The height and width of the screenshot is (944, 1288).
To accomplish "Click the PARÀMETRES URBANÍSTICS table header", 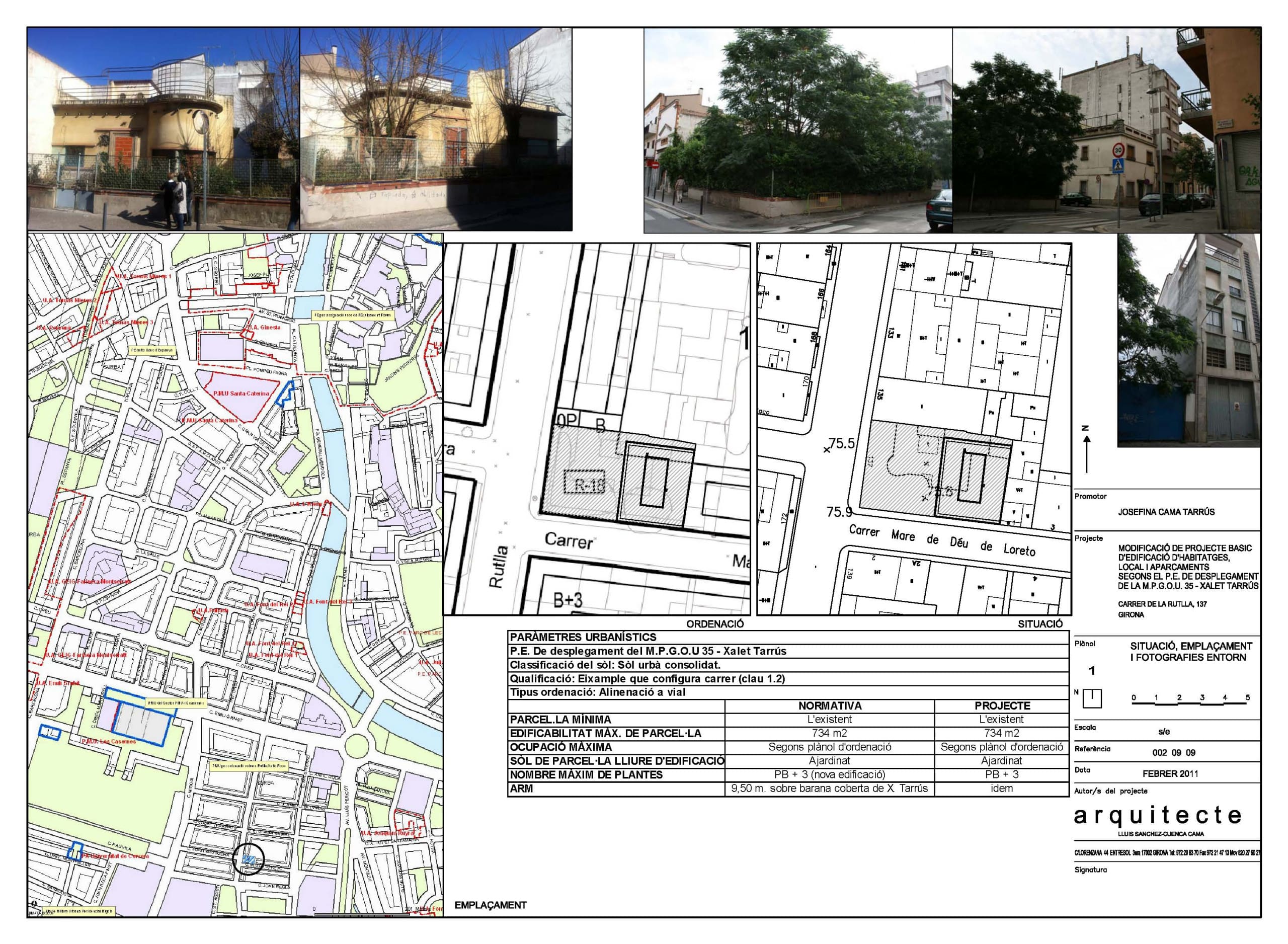I will [x=583, y=637].
